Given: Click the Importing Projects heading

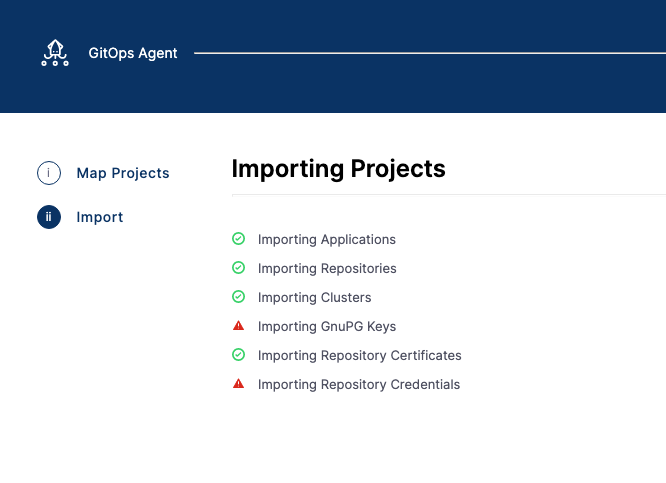Looking at the screenshot, I should (338, 168).
